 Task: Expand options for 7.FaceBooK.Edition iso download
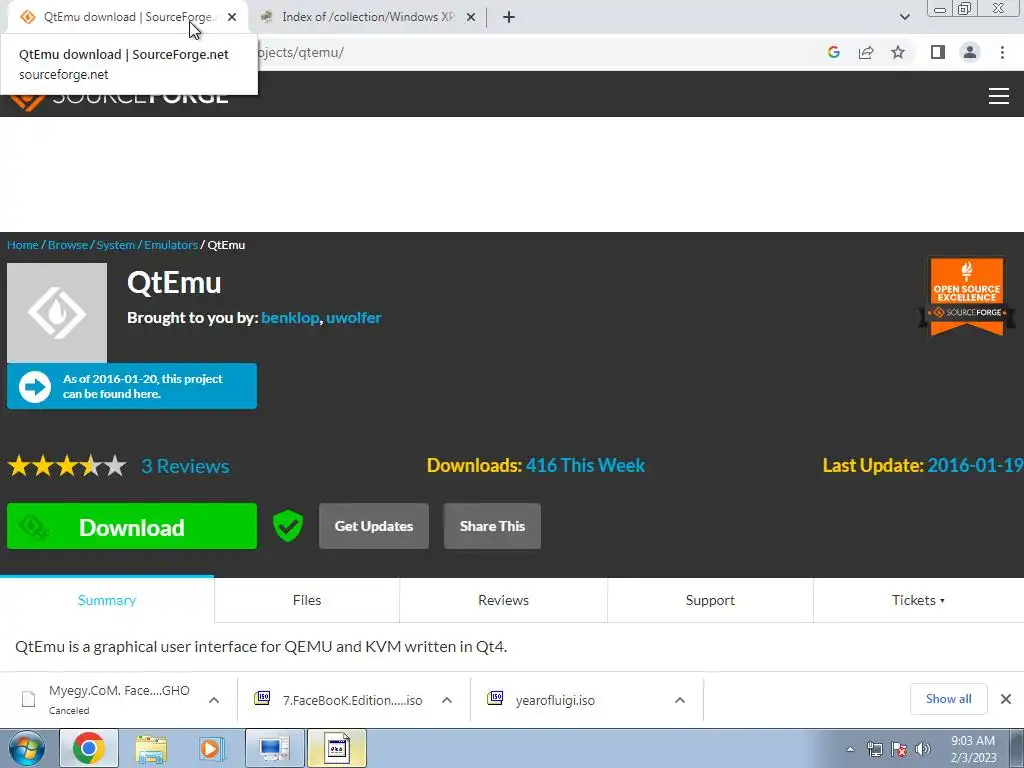[447, 700]
